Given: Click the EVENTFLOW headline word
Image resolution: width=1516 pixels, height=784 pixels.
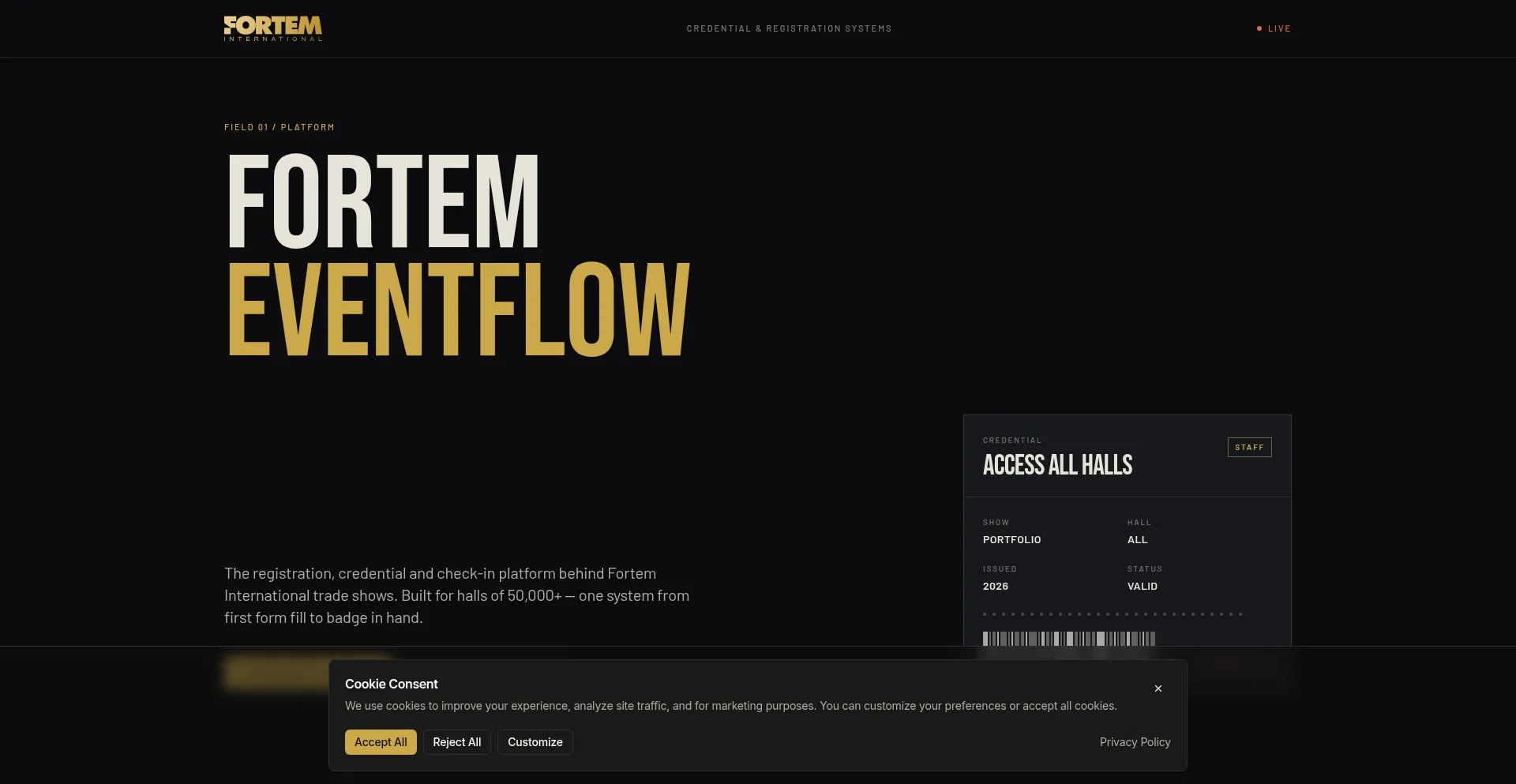Looking at the screenshot, I should click(x=459, y=309).
